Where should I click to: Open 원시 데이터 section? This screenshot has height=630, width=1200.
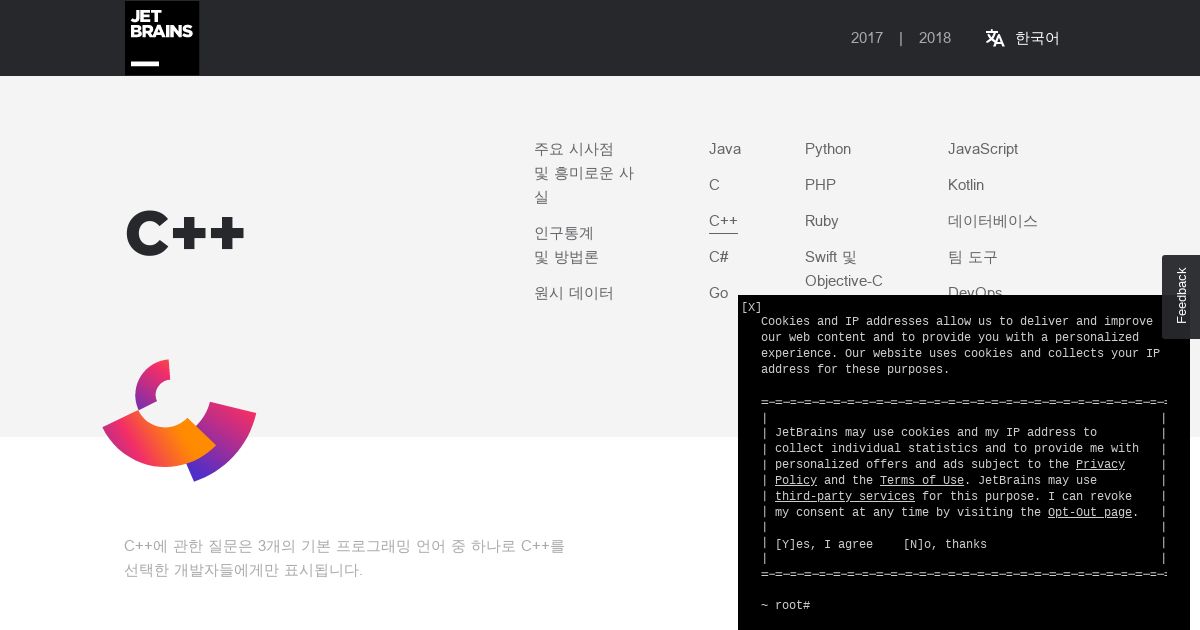(x=574, y=293)
